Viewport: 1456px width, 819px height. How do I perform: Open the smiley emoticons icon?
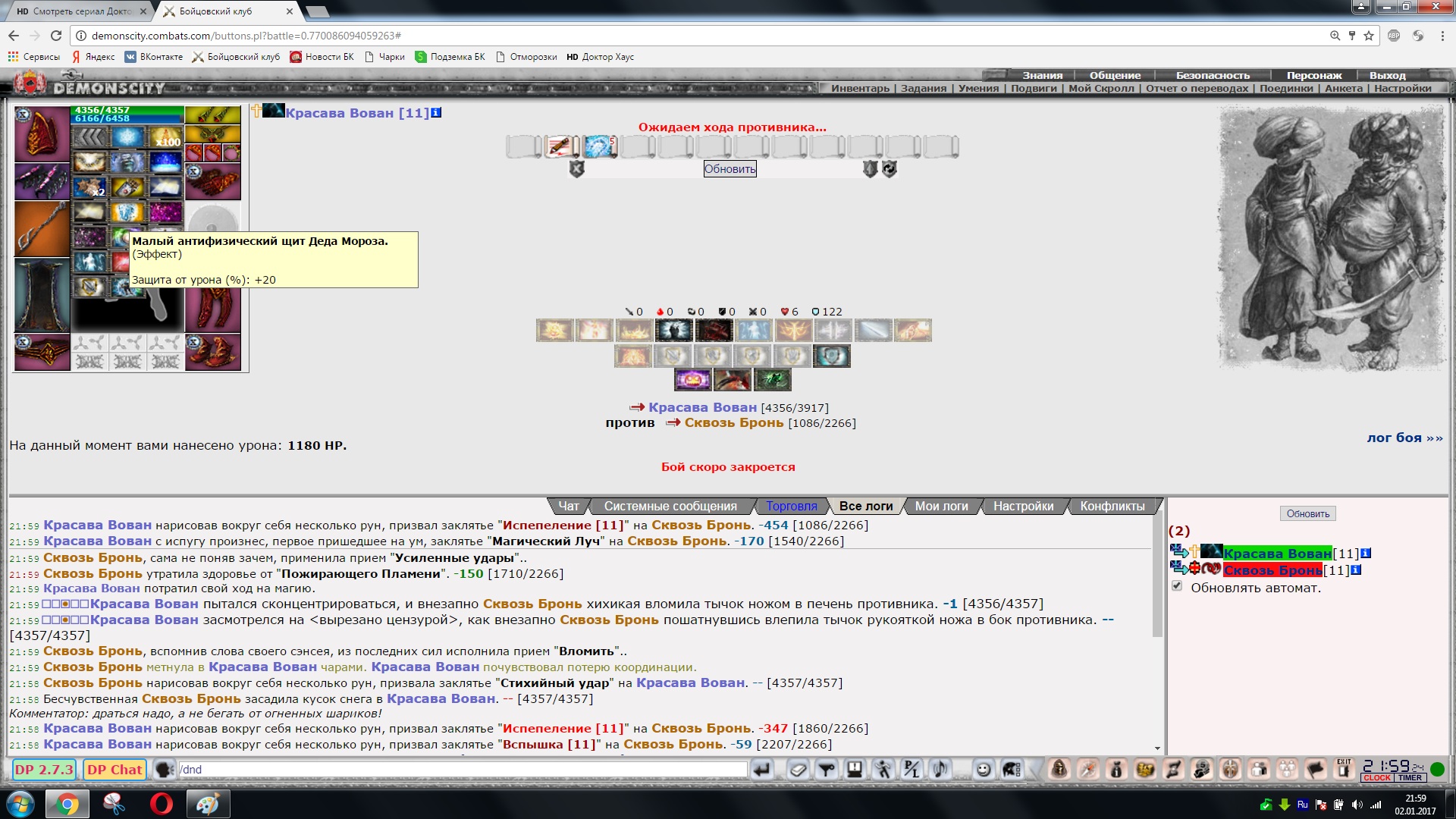coord(983,770)
